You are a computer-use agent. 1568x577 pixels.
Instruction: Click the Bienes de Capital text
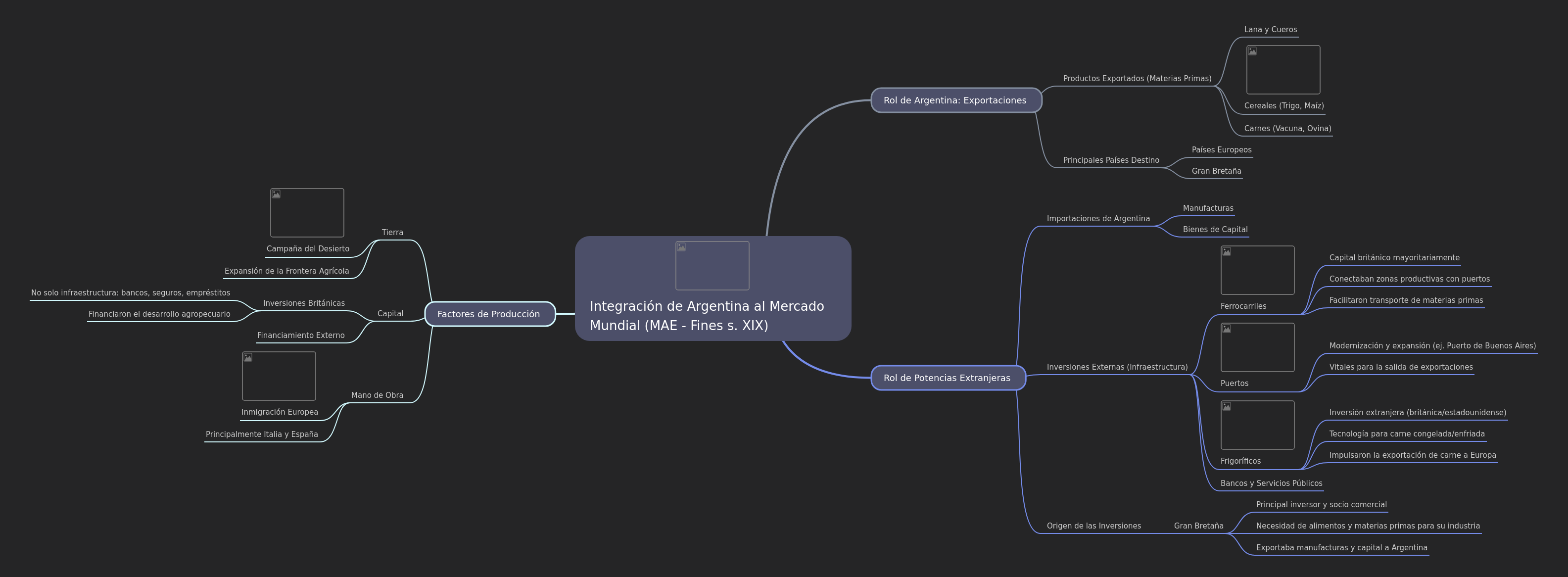[1215, 230]
